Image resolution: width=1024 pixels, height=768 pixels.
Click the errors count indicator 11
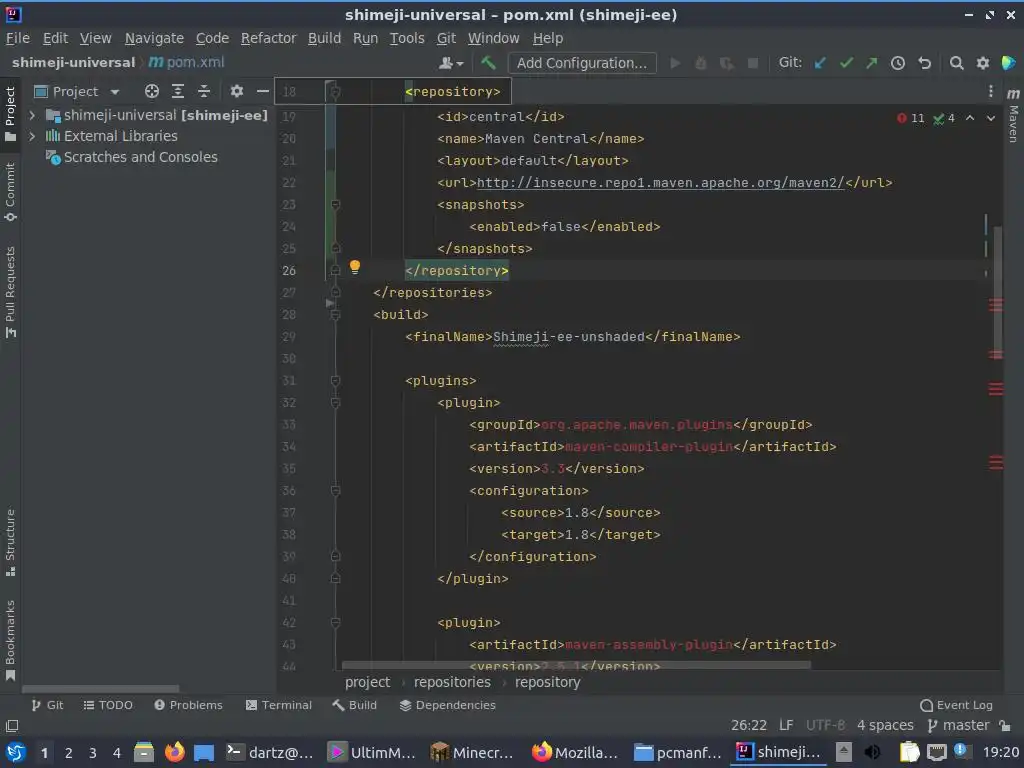click(x=910, y=118)
